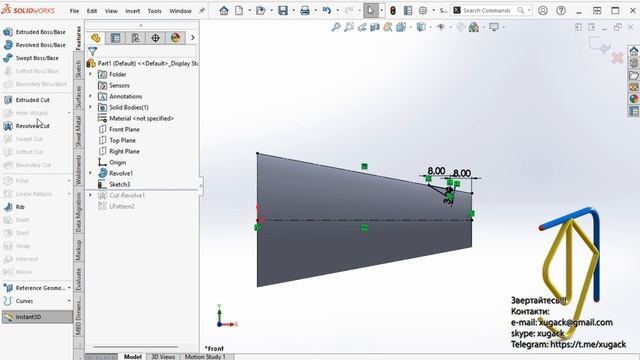Click the Undo icon
Image resolution: width=640 pixels, height=360 pixels.
click(x=327, y=11)
